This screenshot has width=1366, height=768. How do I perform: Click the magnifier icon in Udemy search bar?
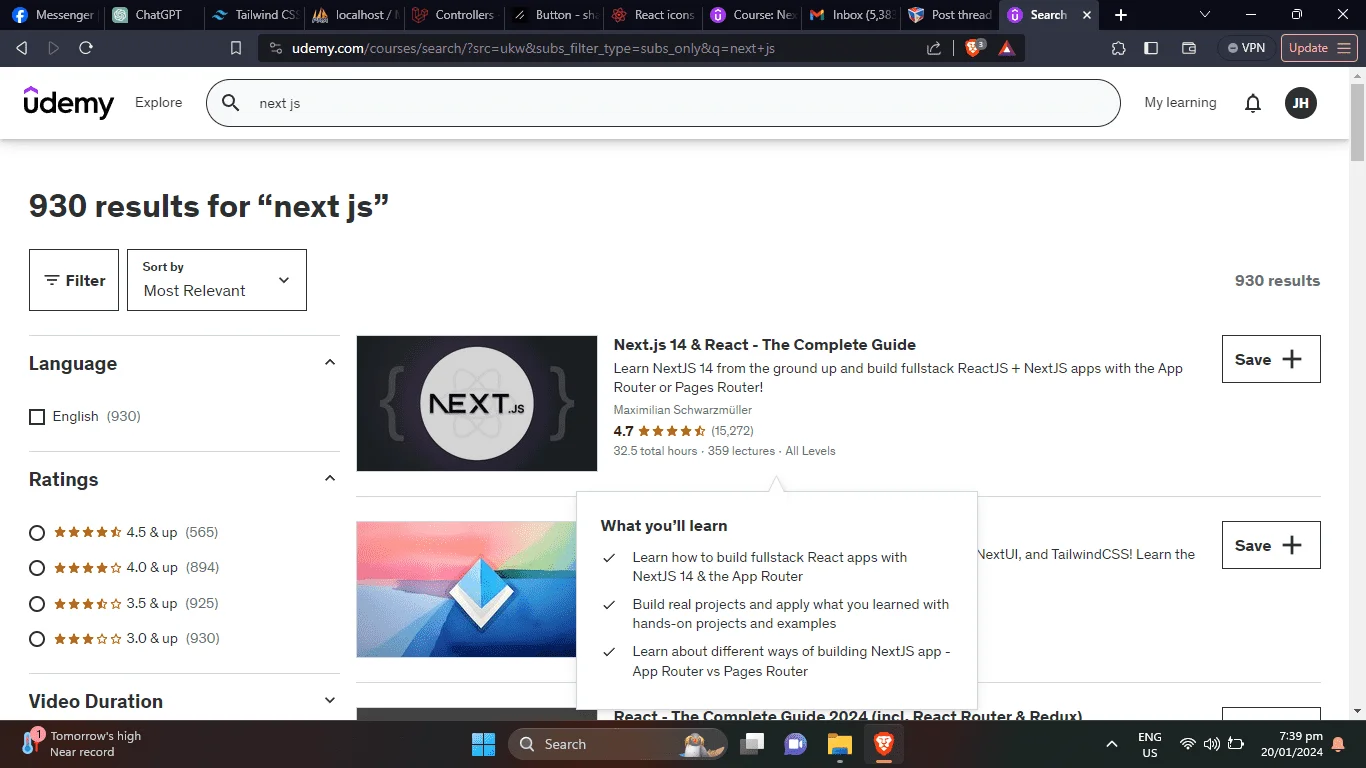pyautogui.click(x=231, y=103)
